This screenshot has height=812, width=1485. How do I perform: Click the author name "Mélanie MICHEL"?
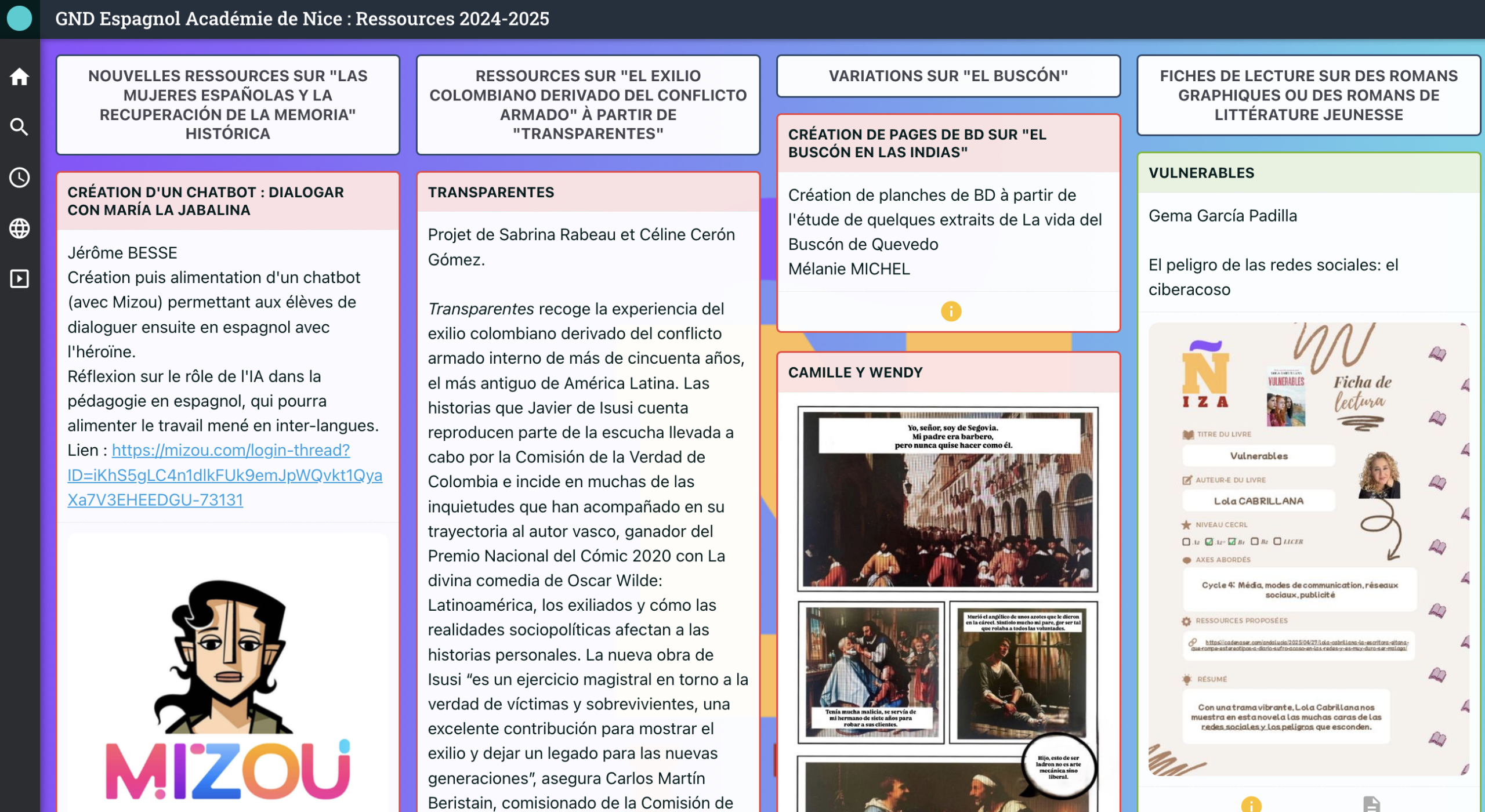click(x=849, y=269)
